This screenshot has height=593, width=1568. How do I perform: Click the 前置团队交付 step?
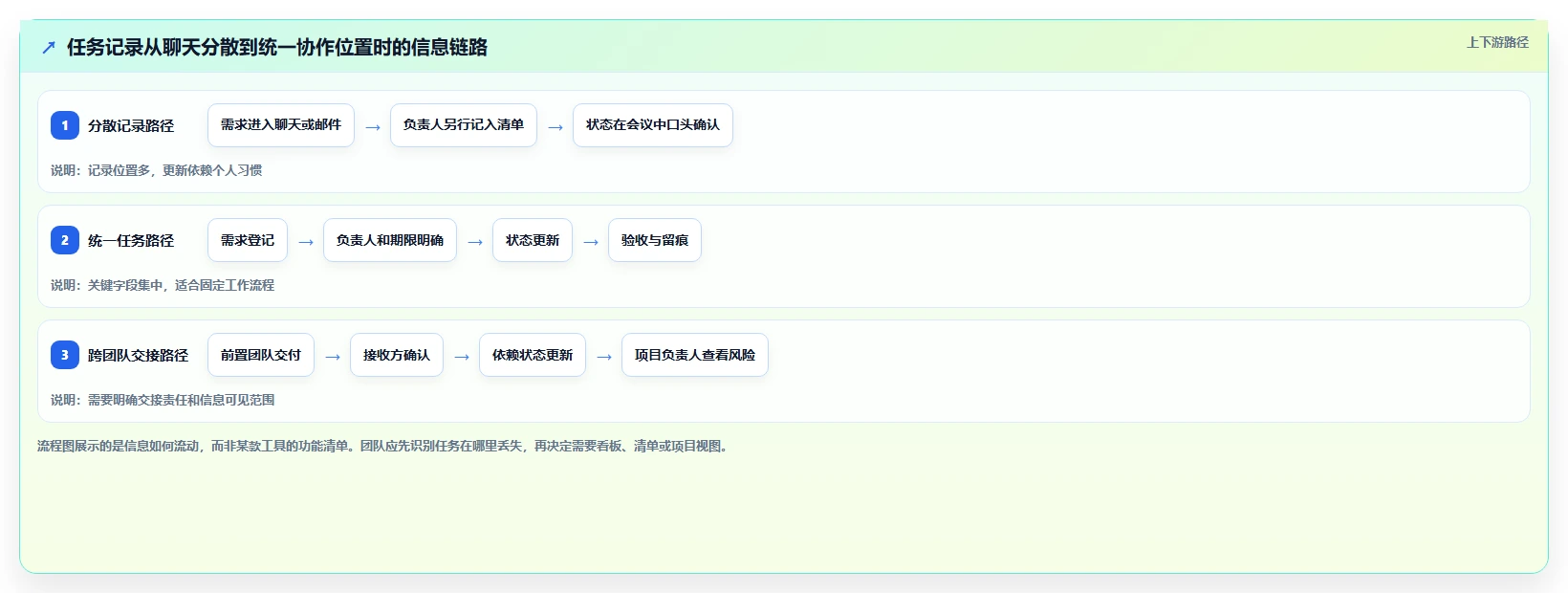pos(261,355)
